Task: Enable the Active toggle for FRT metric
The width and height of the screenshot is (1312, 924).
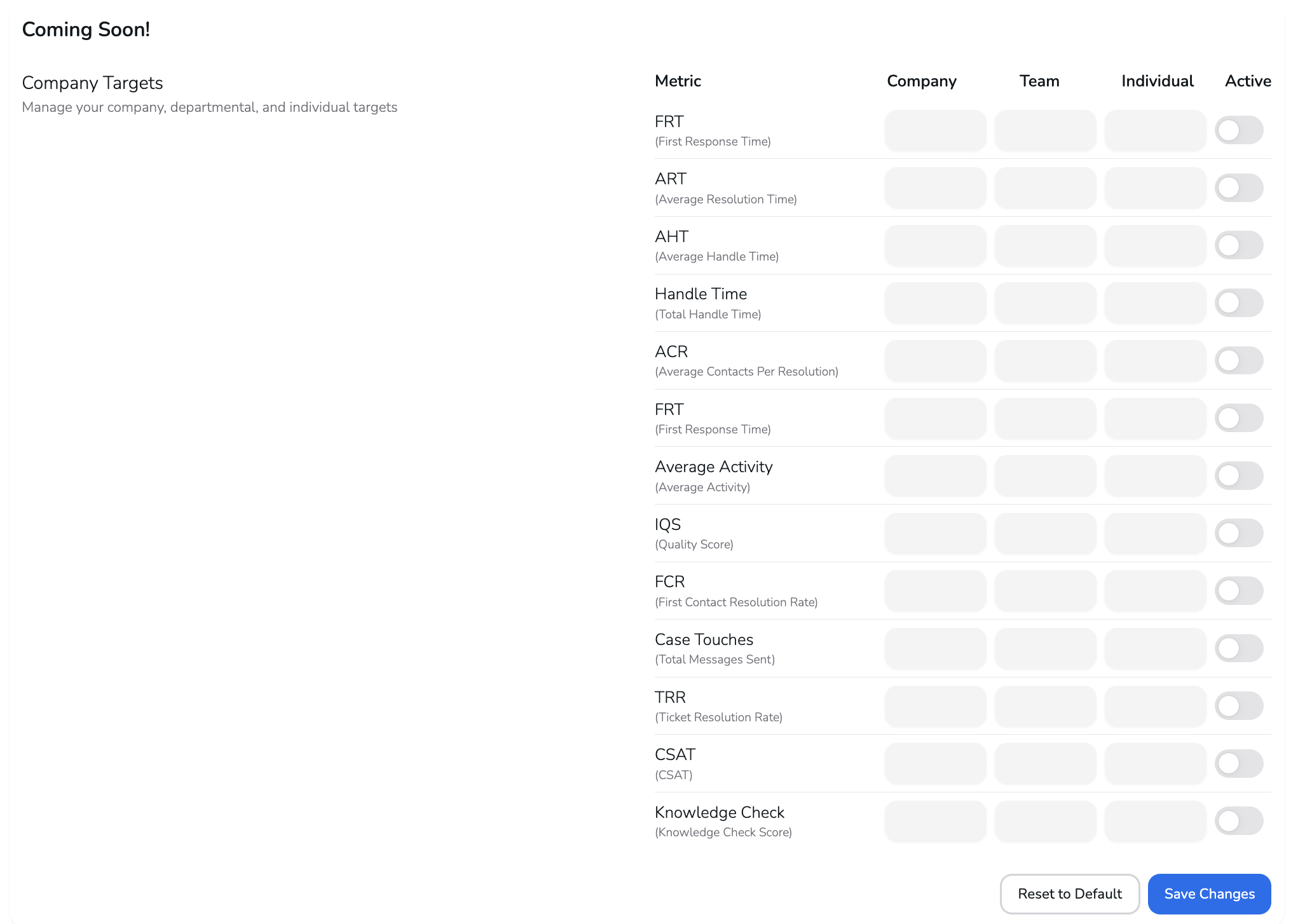Action: coord(1238,130)
